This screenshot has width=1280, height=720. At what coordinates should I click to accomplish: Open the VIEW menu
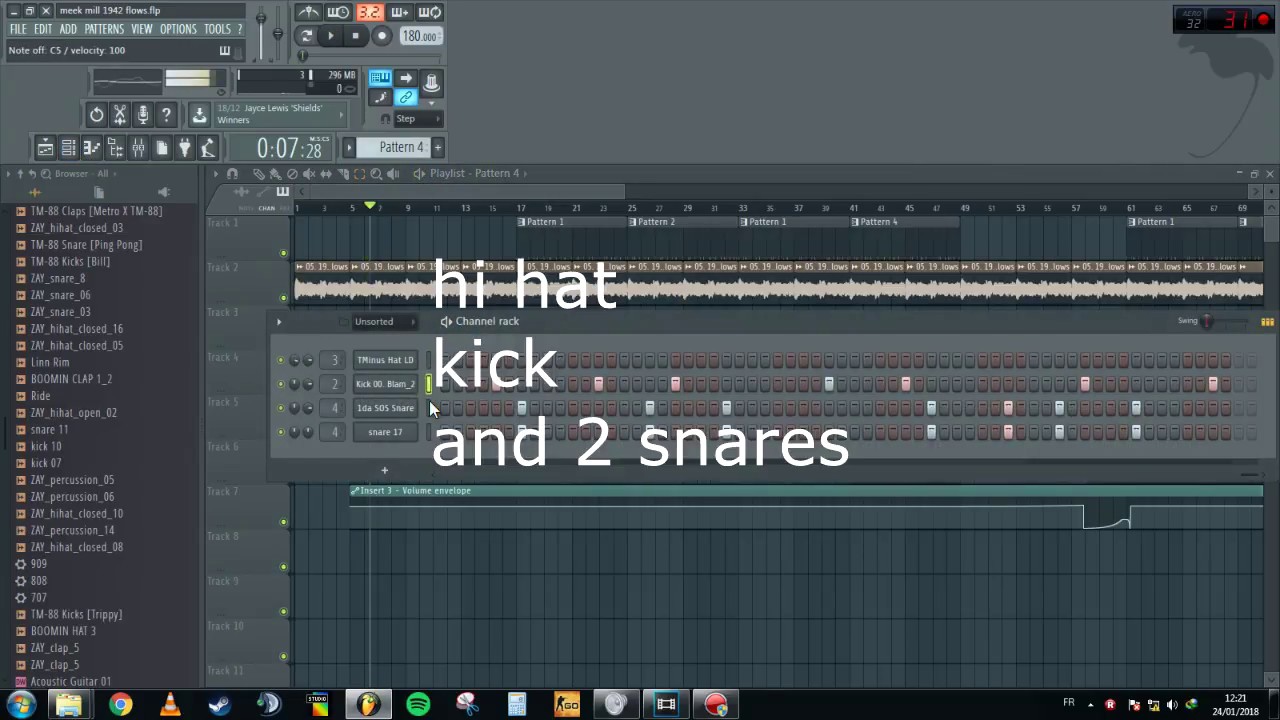(142, 29)
